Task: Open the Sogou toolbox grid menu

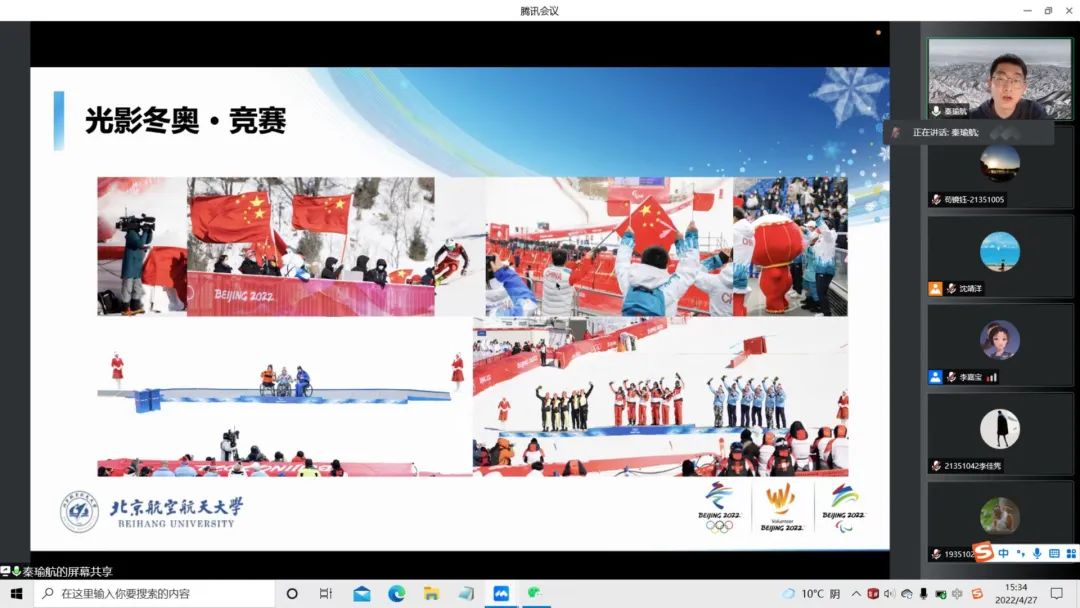Action: [1069, 552]
